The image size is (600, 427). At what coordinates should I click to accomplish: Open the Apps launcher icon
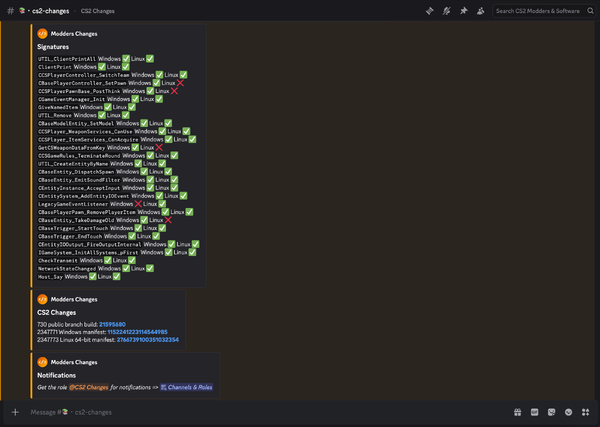click(x=585, y=412)
